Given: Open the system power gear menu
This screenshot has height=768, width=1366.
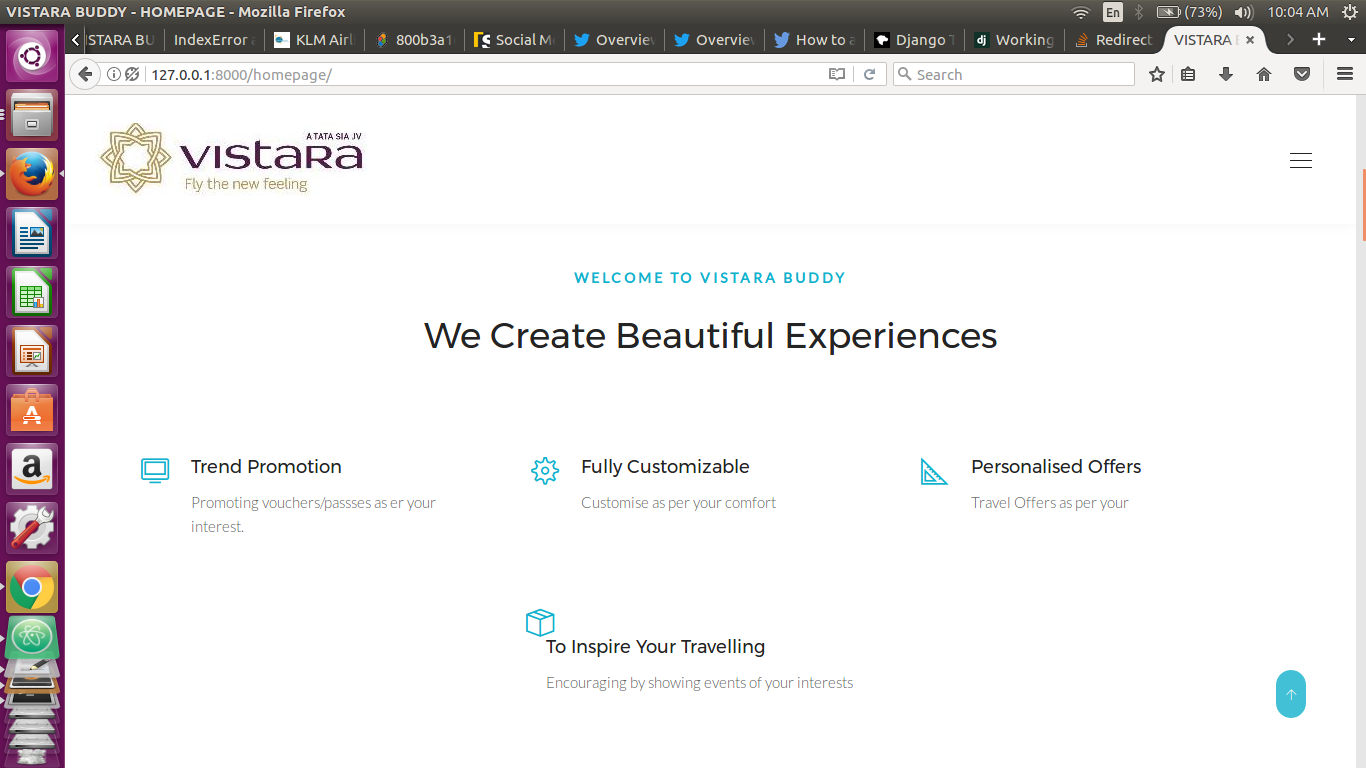Looking at the screenshot, I should (1349, 12).
